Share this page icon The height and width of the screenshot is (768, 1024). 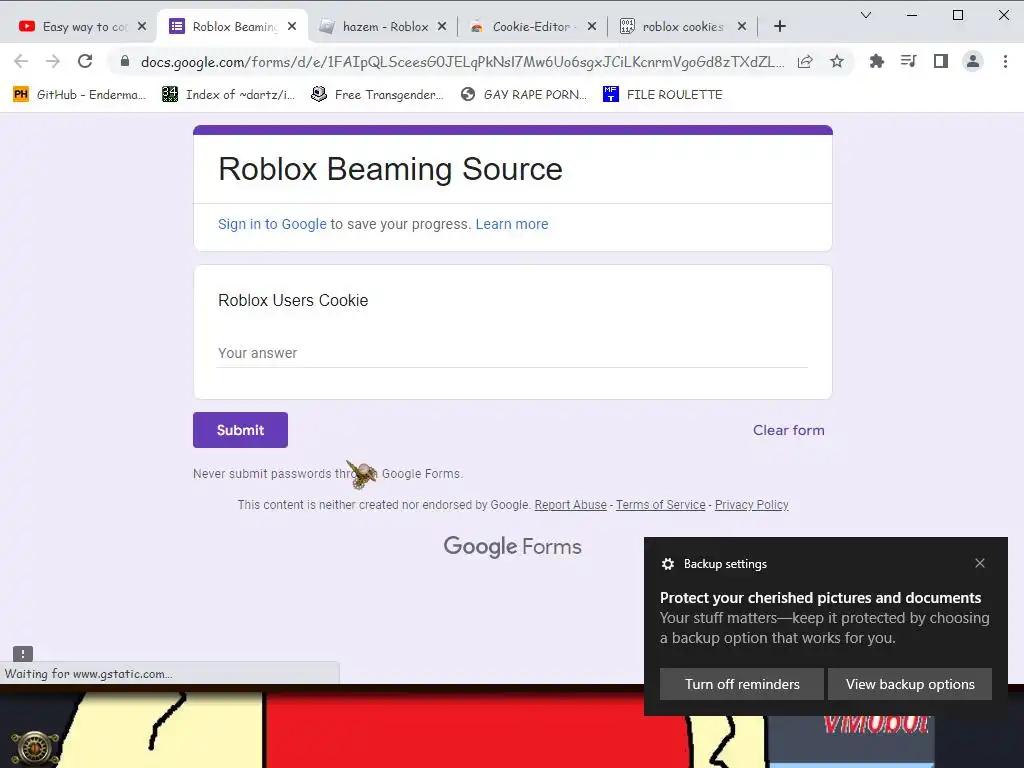pyautogui.click(x=805, y=61)
